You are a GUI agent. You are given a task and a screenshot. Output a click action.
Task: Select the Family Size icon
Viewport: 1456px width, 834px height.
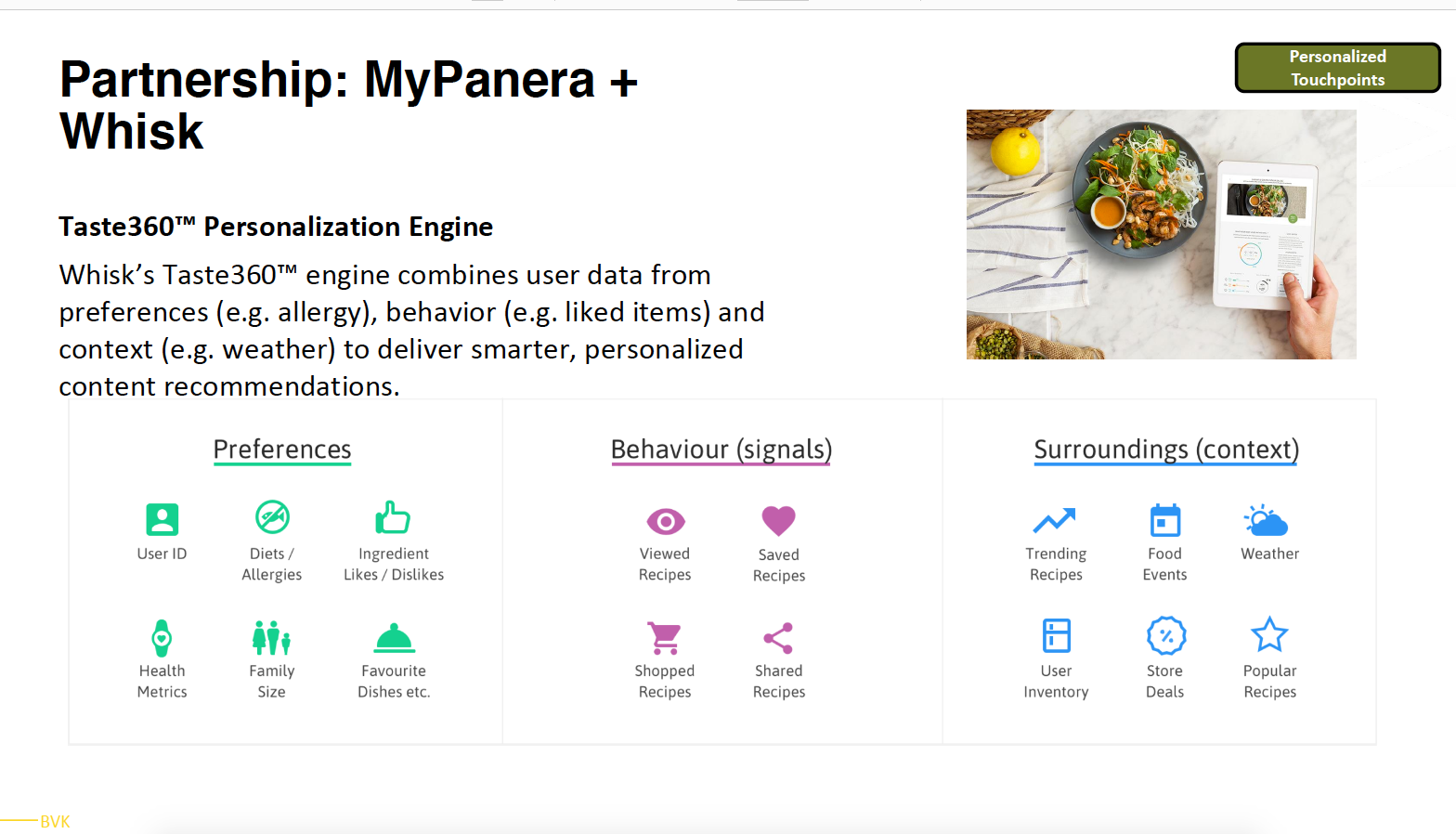271,637
